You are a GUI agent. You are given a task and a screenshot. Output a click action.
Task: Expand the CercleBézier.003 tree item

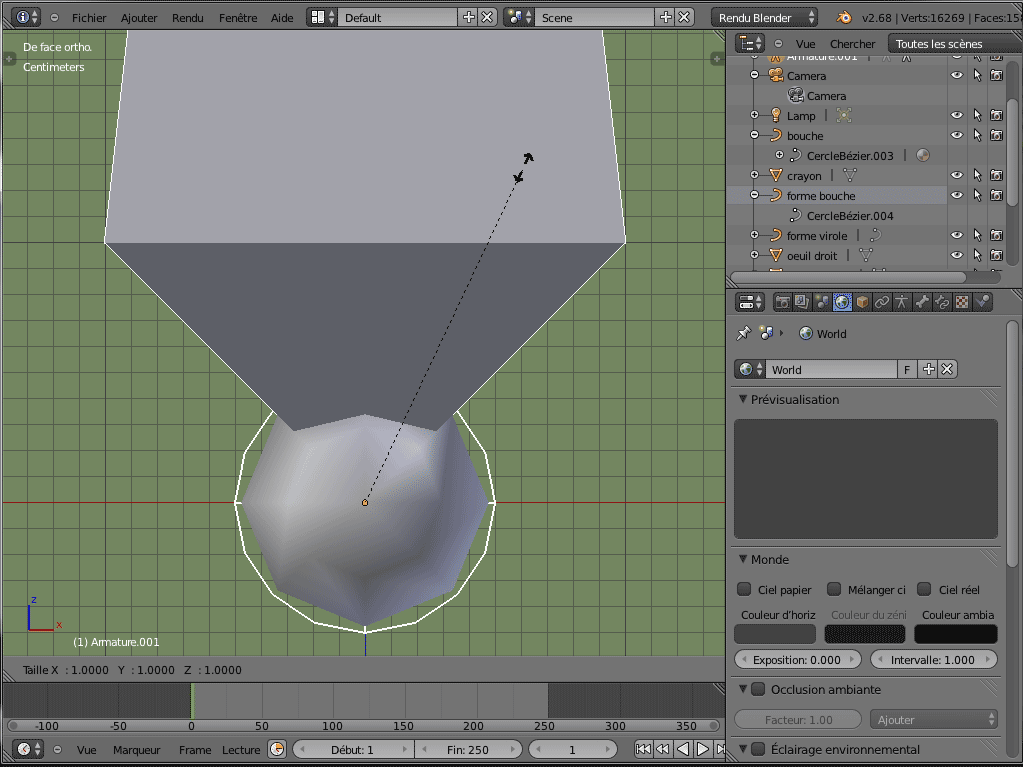point(780,155)
